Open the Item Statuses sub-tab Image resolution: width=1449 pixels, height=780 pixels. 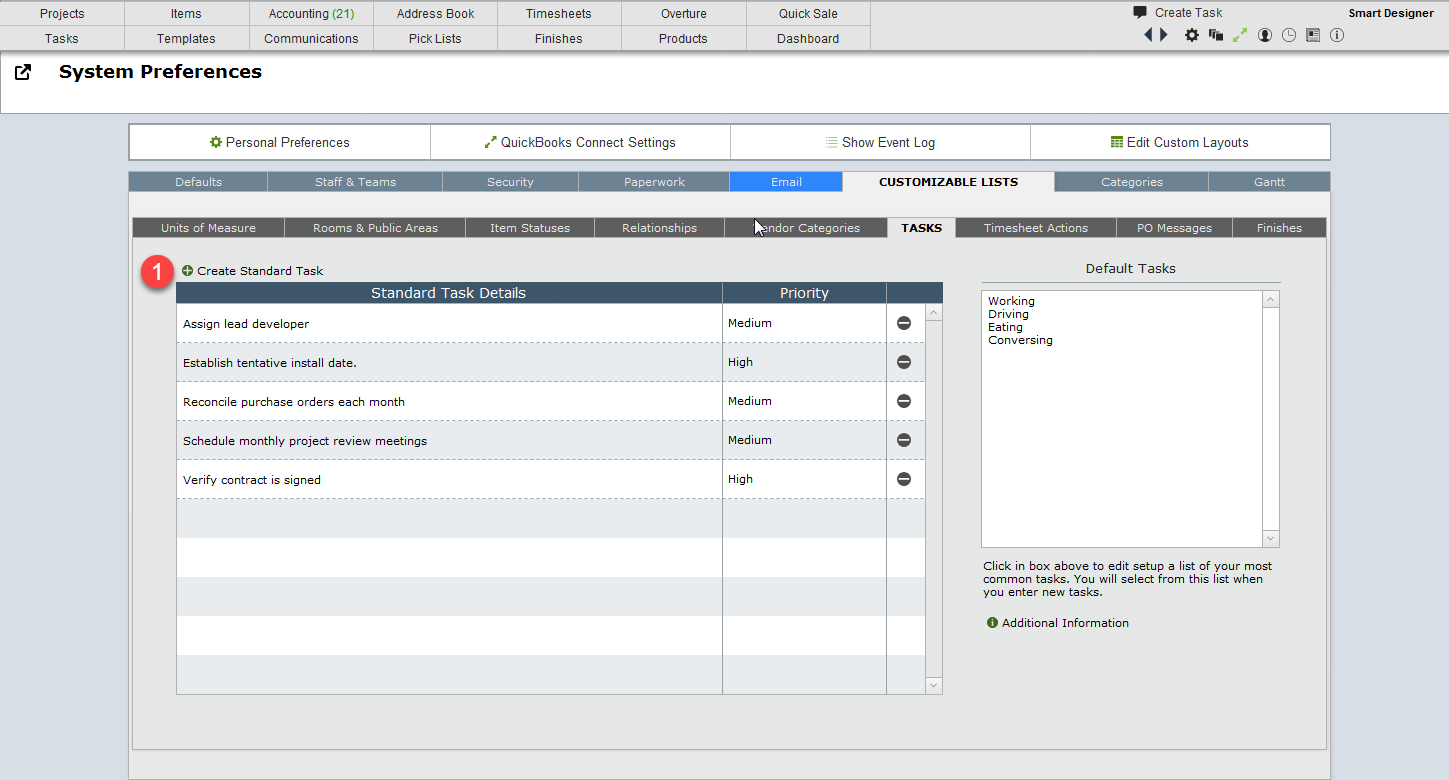click(x=530, y=228)
